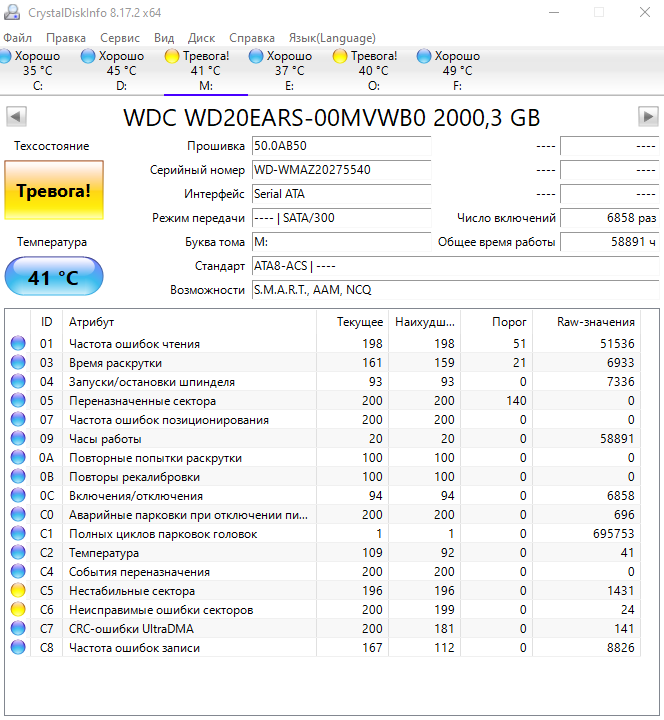This screenshot has width=664, height=720.
Task: Click the status icon for attribute C0
Action: pos(18,514)
